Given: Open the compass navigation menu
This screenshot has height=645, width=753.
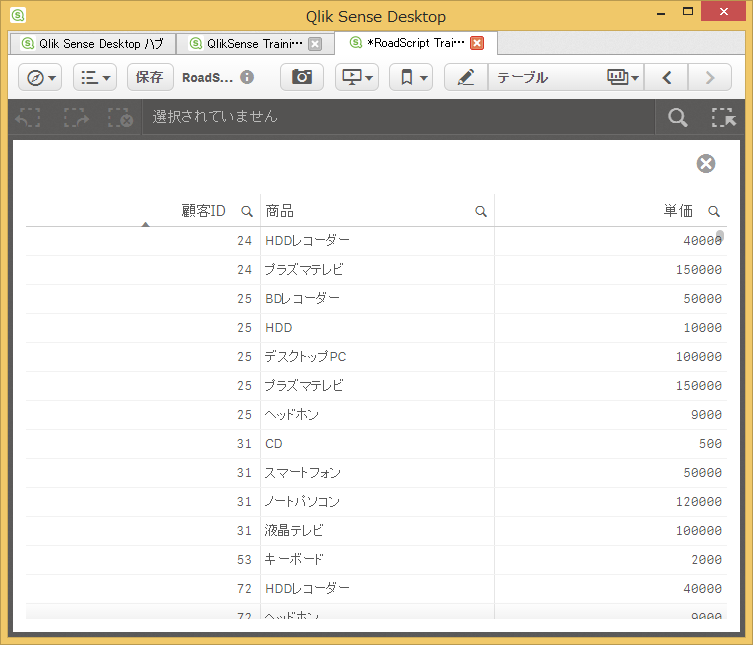Looking at the screenshot, I should [41, 77].
